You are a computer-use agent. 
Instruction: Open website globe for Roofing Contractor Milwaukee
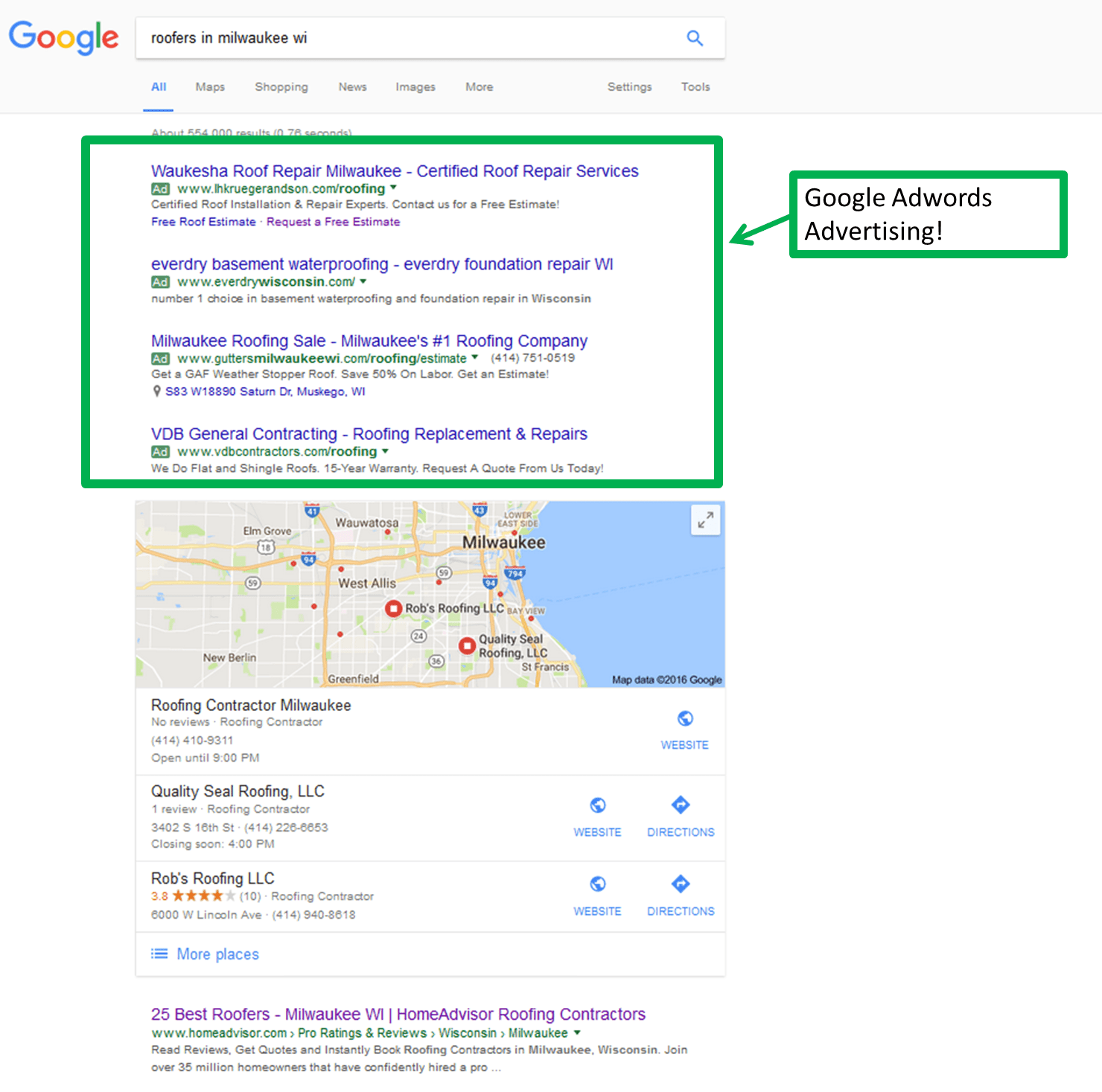(684, 719)
